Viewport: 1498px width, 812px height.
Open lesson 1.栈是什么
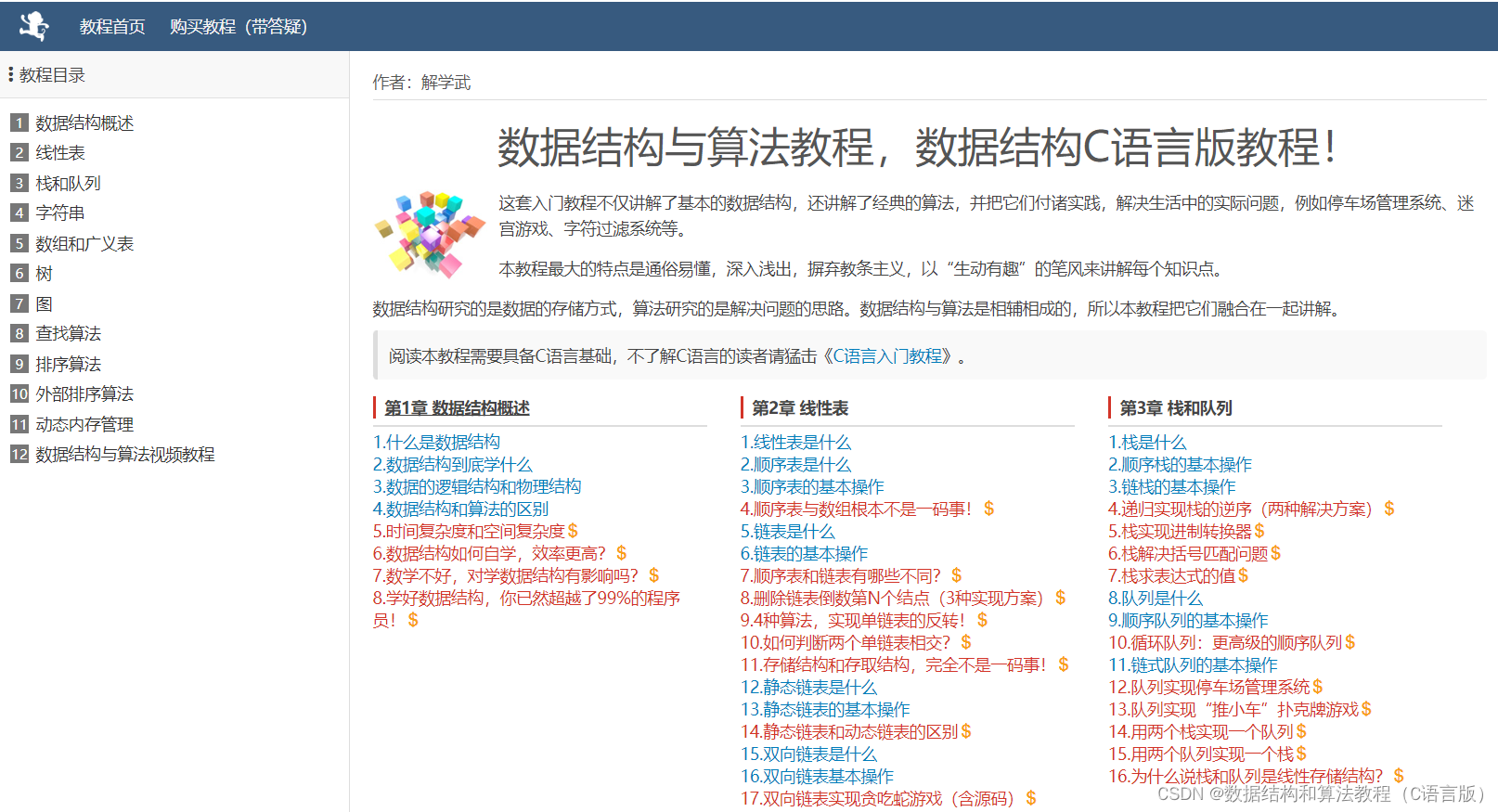point(1147,443)
